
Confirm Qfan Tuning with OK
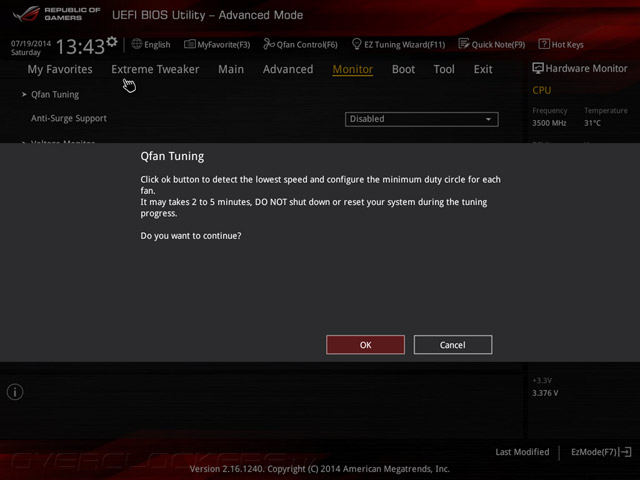[x=365, y=345]
